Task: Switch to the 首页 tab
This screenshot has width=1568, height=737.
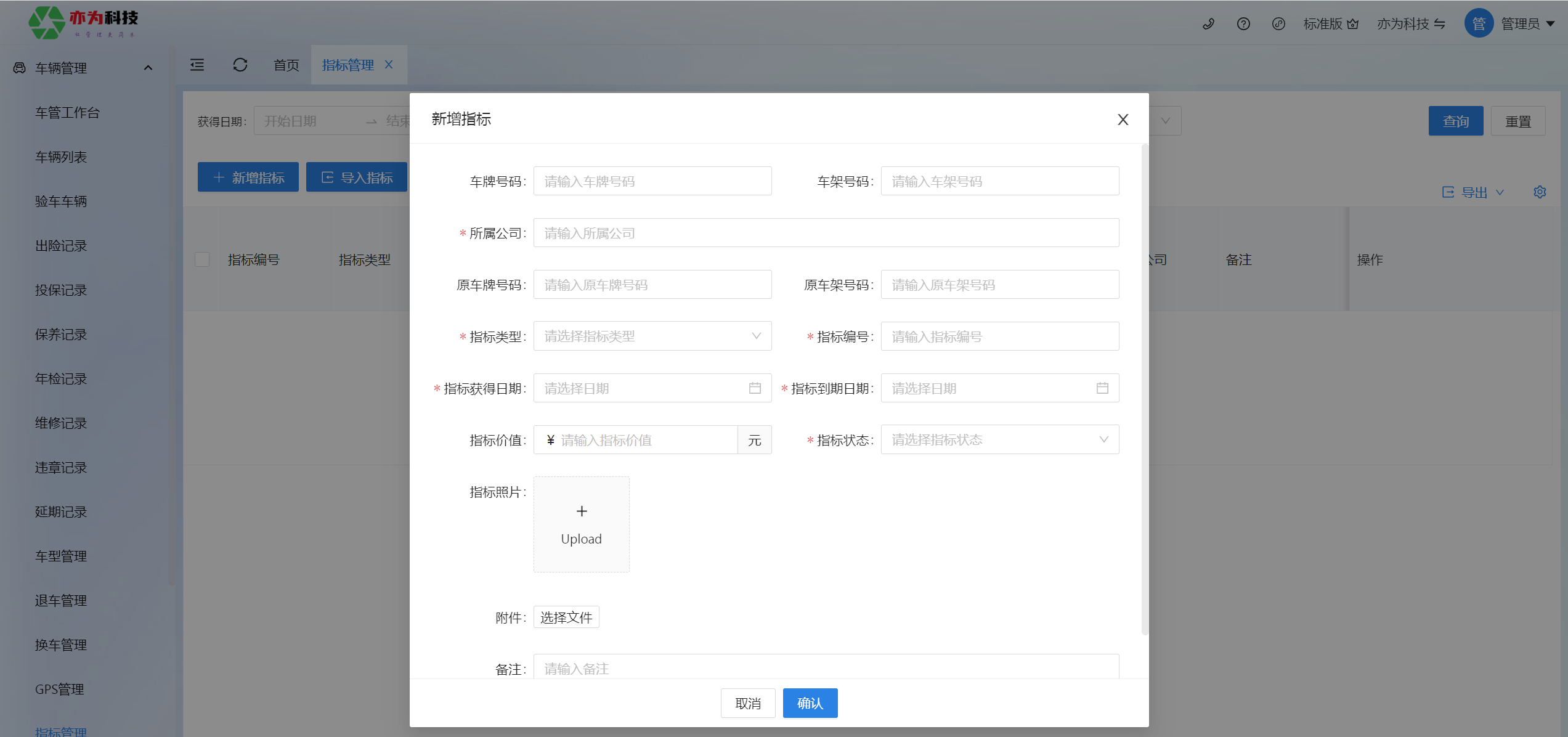Action: click(x=286, y=65)
